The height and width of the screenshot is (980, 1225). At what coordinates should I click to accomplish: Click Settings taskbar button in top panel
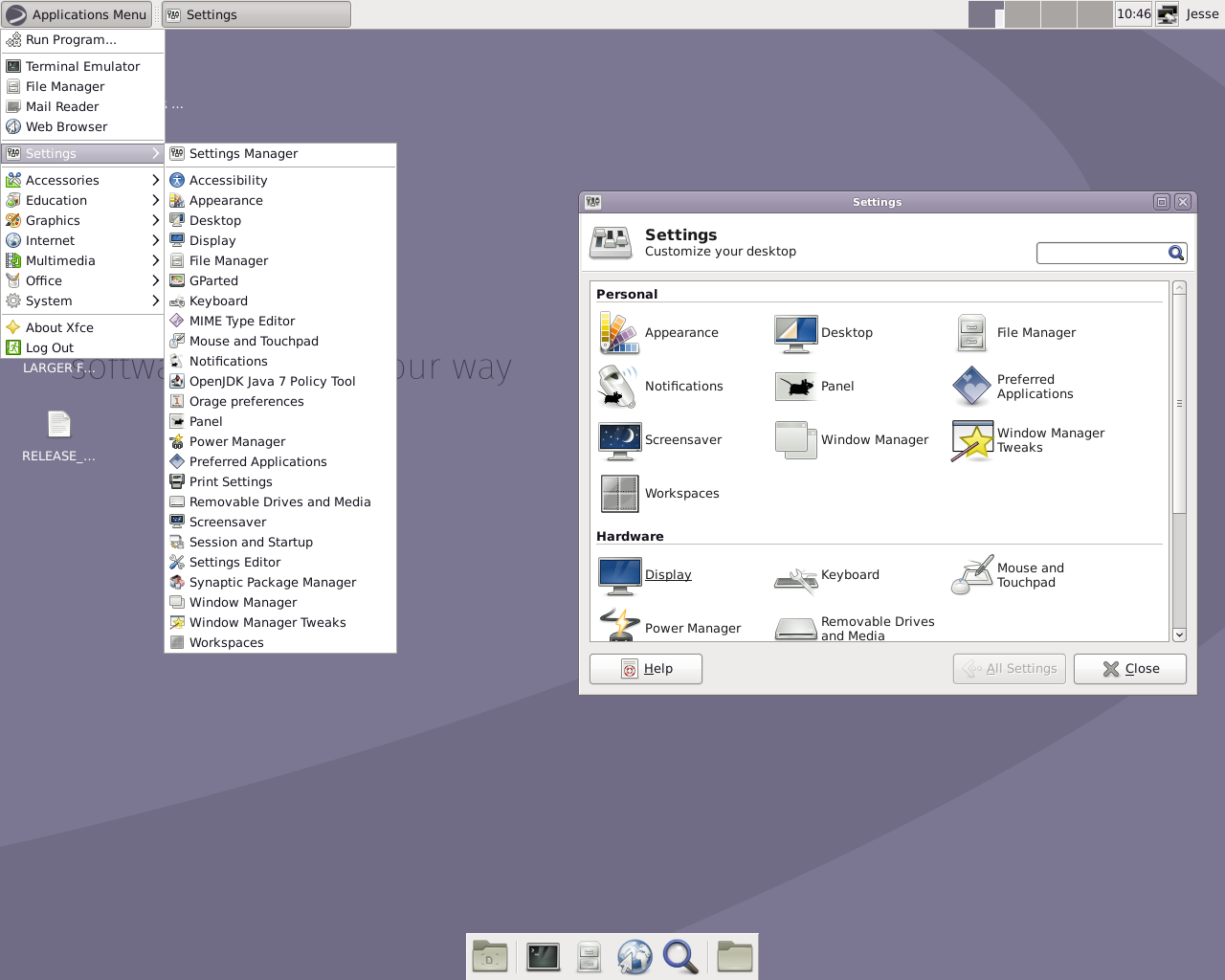click(x=256, y=14)
